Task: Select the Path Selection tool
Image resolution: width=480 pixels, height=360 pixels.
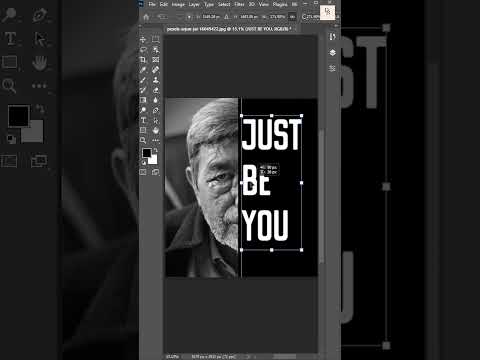Action: click(x=155, y=120)
